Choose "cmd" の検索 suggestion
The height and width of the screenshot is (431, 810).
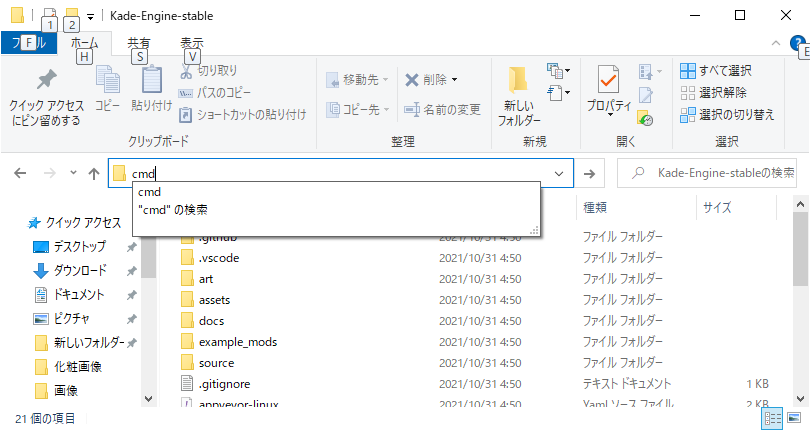(x=336, y=210)
